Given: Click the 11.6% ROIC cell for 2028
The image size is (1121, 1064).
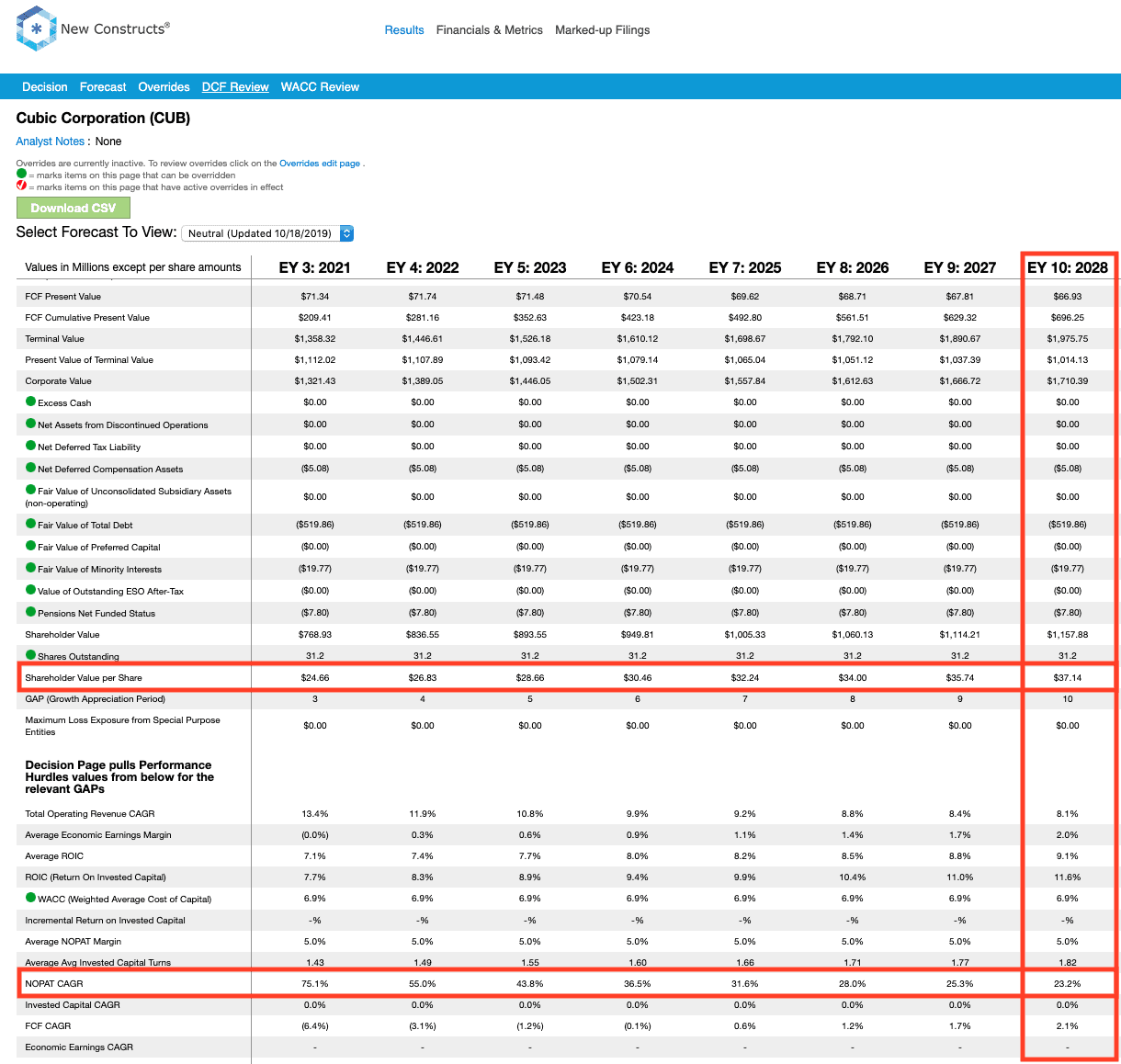Looking at the screenshot, I should tap(1068, 877).
